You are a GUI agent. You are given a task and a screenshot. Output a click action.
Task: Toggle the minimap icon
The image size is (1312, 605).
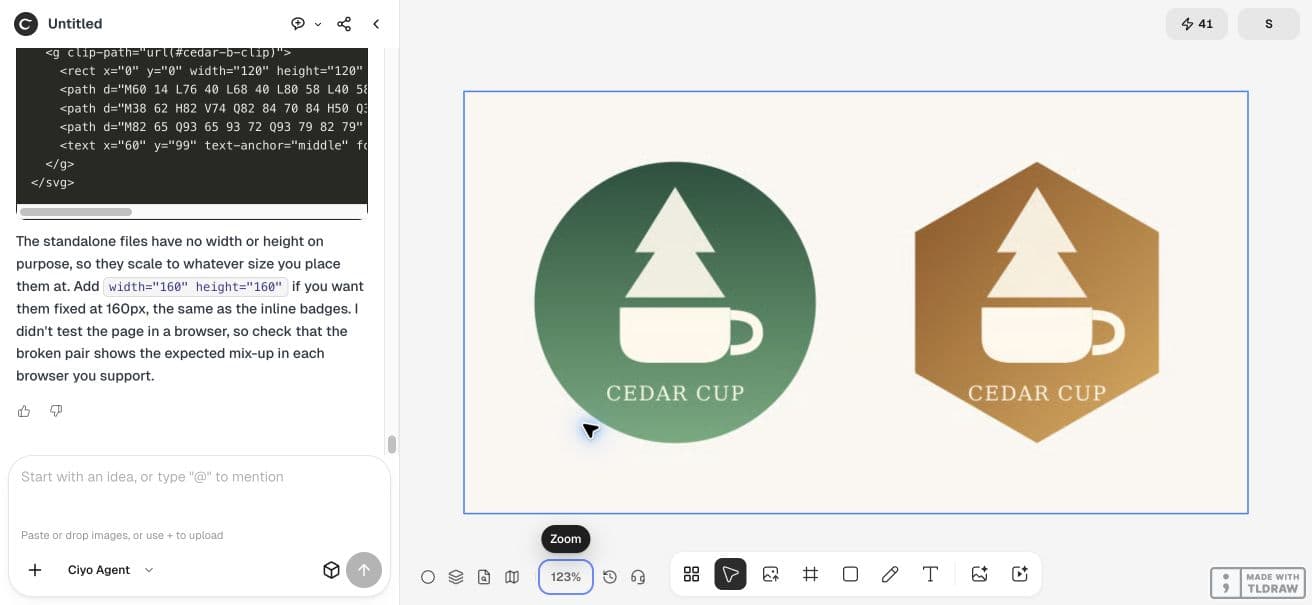point(512,577)
